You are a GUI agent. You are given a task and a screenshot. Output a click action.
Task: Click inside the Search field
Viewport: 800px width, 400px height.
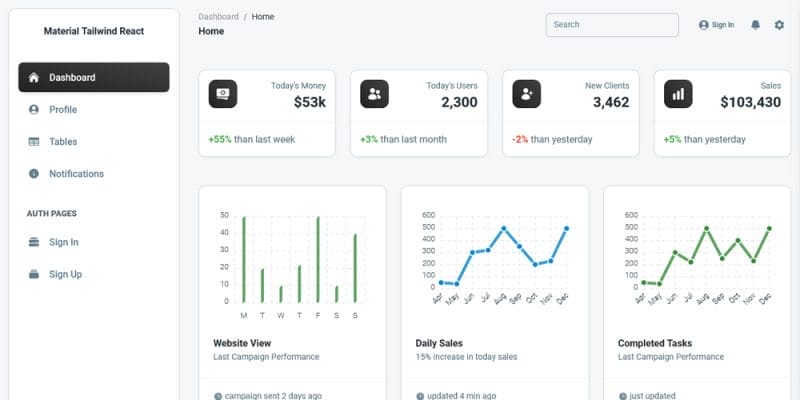pos(612,24)
